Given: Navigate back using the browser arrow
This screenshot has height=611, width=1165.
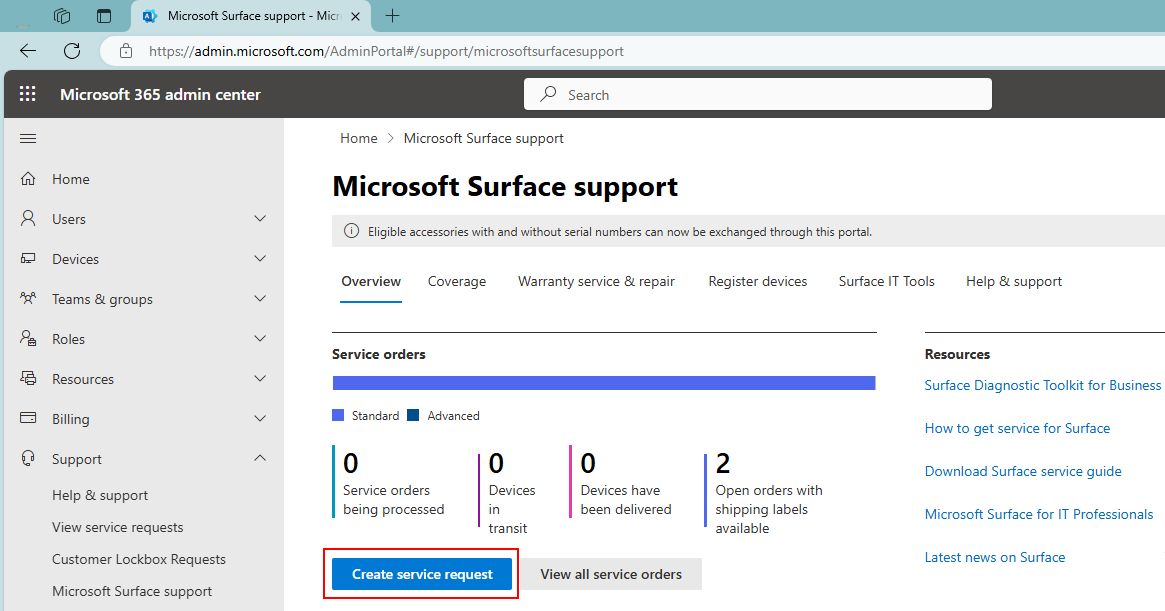Looking at the screenshot, I should (27, 50).
